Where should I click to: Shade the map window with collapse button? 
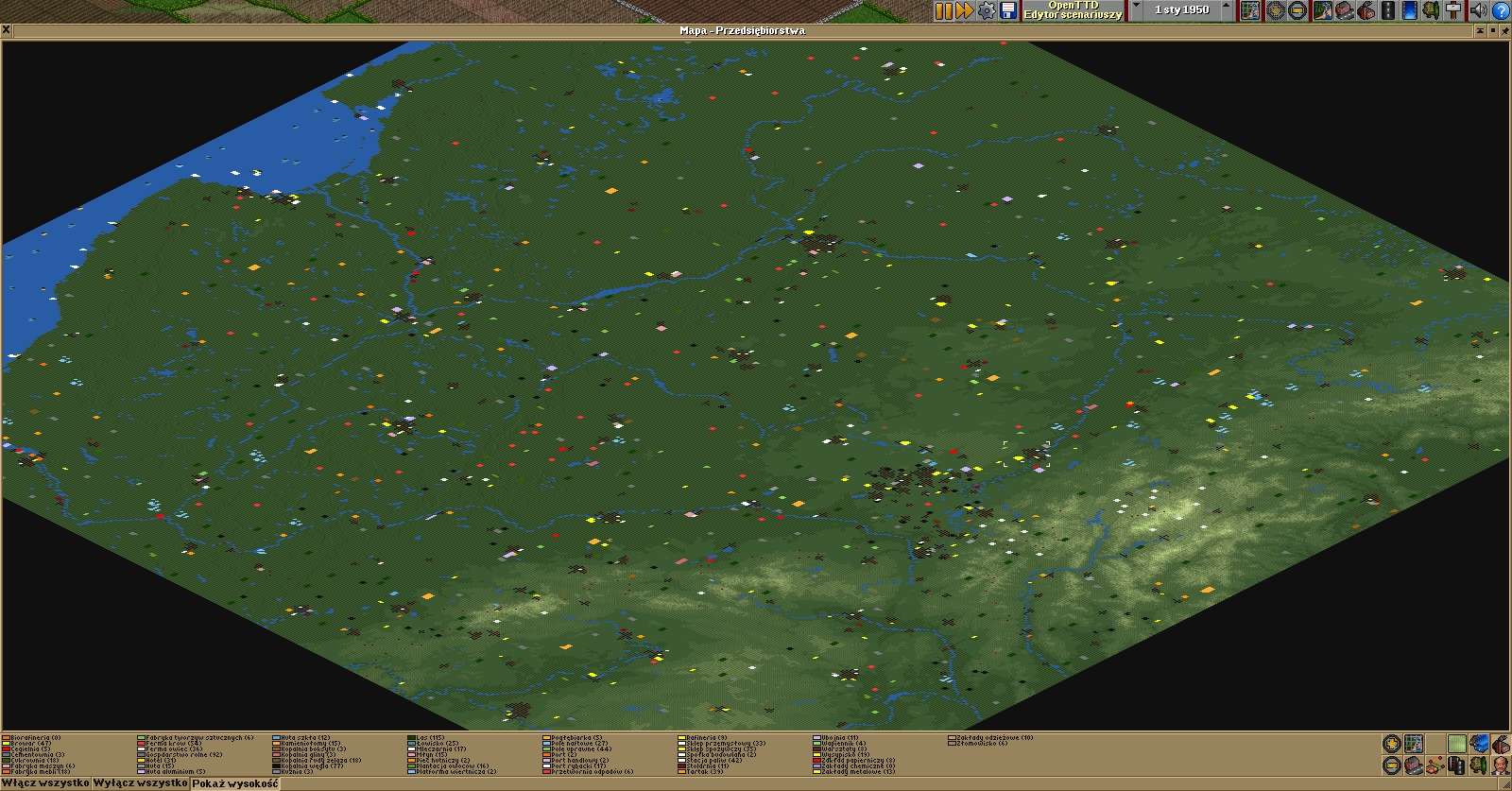pyautogui.click(x=1481, y=30)
